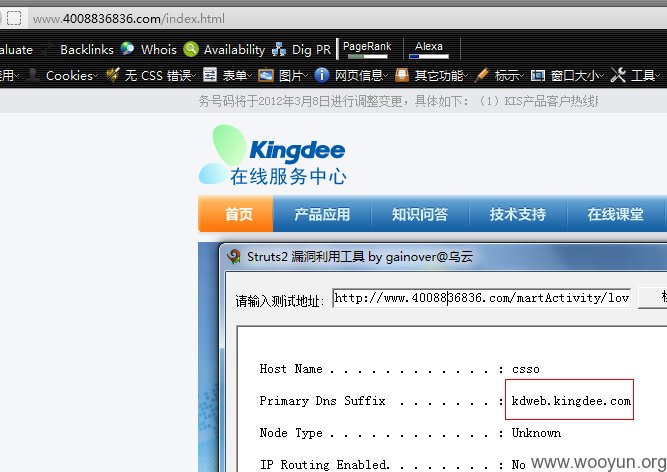Click the test address input field

pos(481,298)
